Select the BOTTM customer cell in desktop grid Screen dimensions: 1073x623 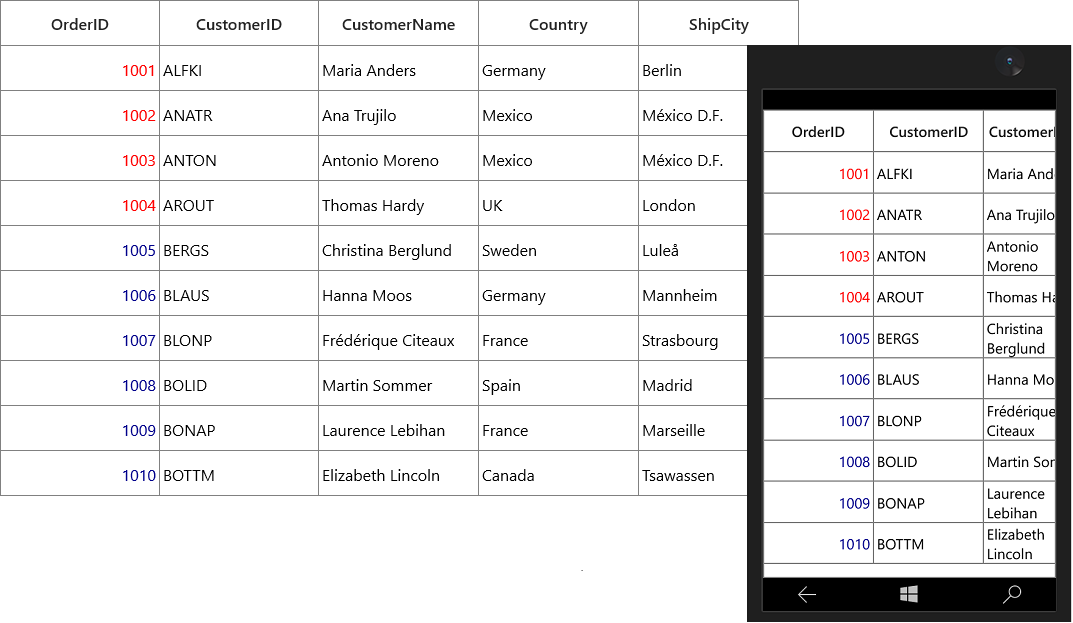tap(239, 475)
